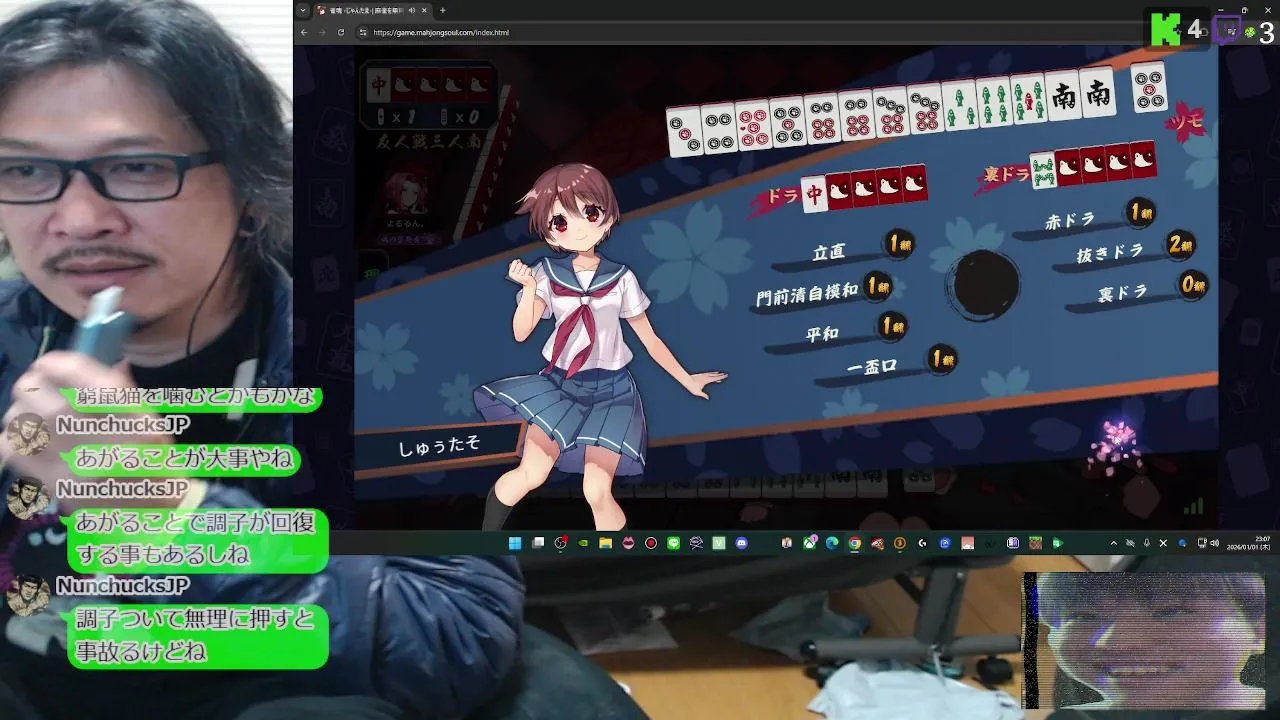Open Microsoft Edge from the taskbar
The height and width of the screenshot is (720, 1280).
[x=832, y=543]
